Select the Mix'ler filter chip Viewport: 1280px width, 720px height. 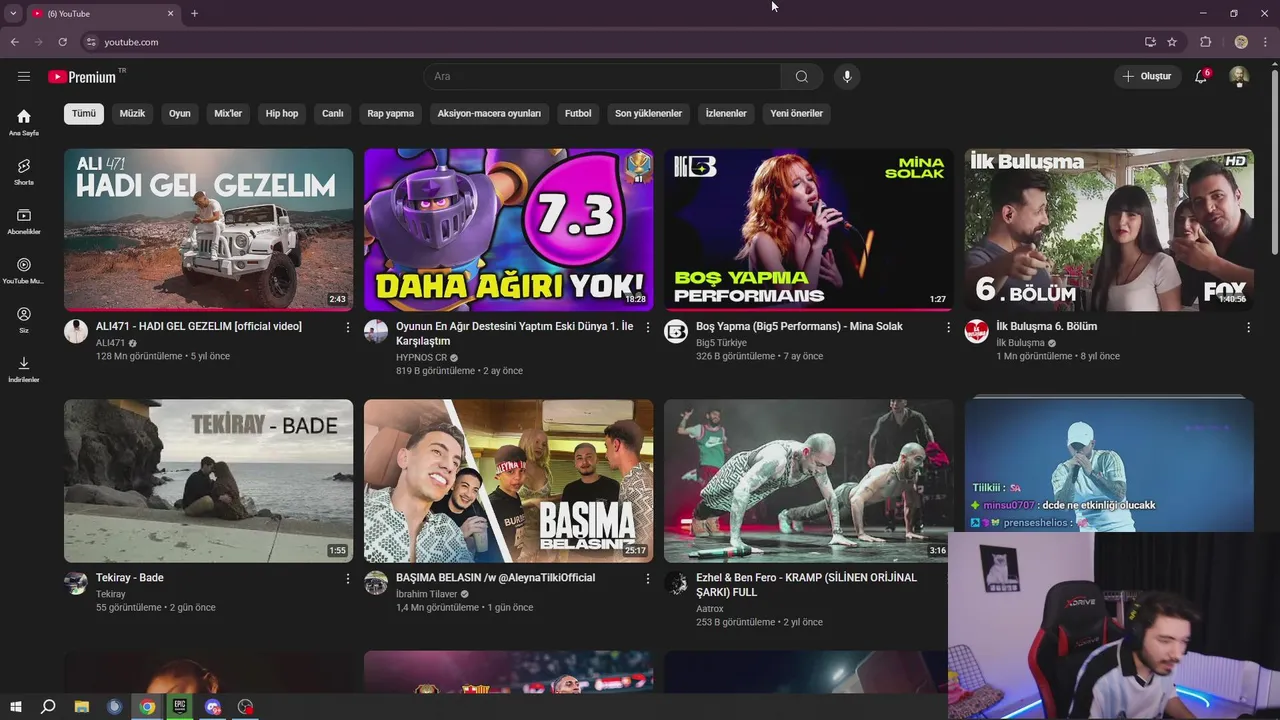[x=228, y=113]
